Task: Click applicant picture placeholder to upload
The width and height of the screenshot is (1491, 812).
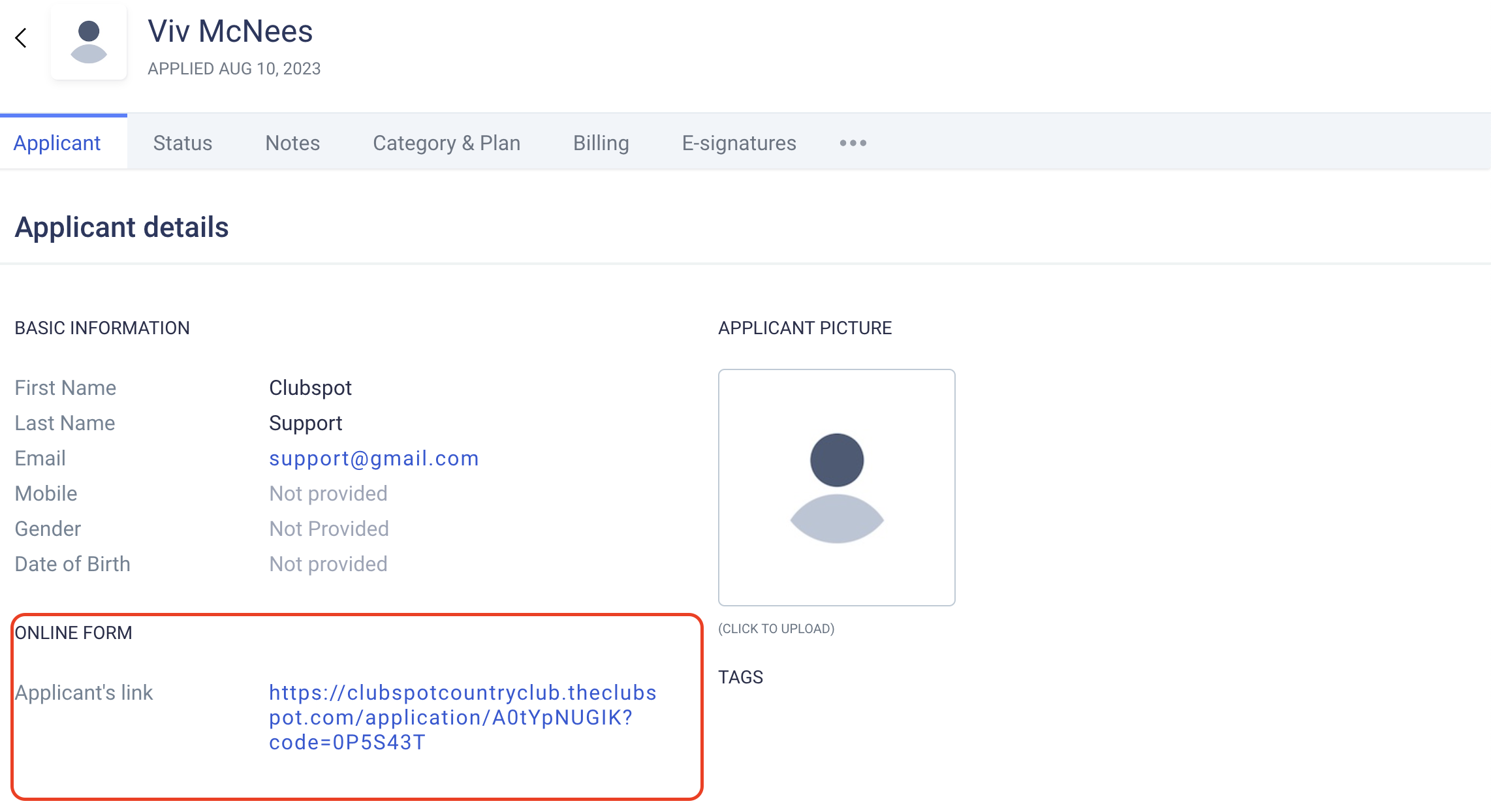Action: [836, 487]
